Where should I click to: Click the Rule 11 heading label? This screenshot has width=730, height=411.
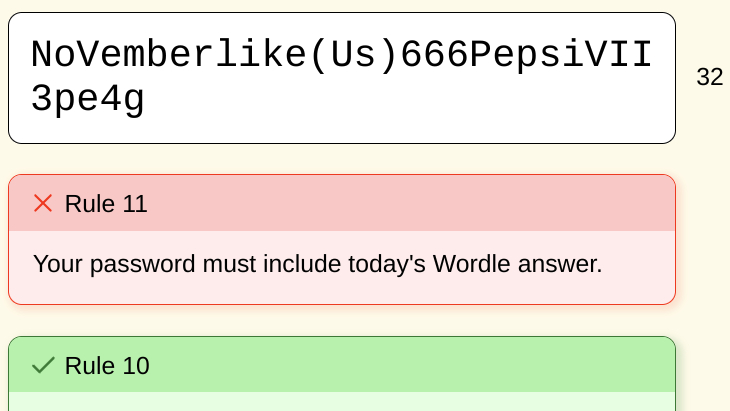click(106, 204)
